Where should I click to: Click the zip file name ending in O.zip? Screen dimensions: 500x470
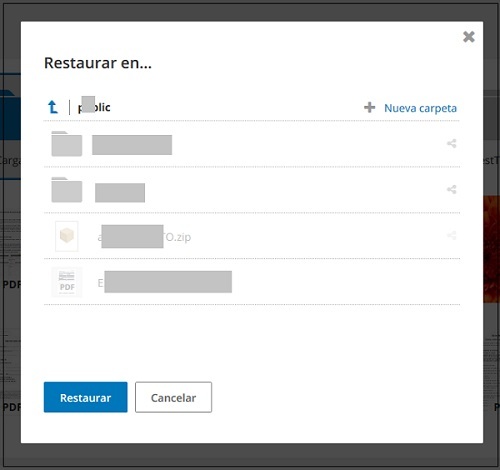click(144, 237)
